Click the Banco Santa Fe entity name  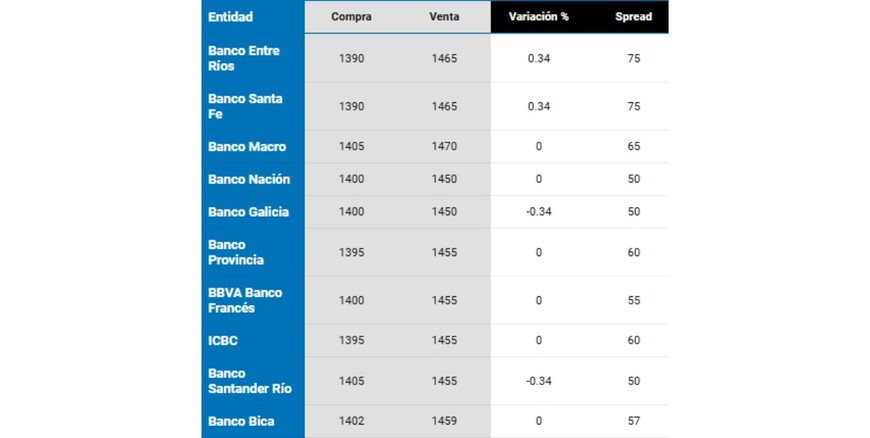click(x=245, y=106)
